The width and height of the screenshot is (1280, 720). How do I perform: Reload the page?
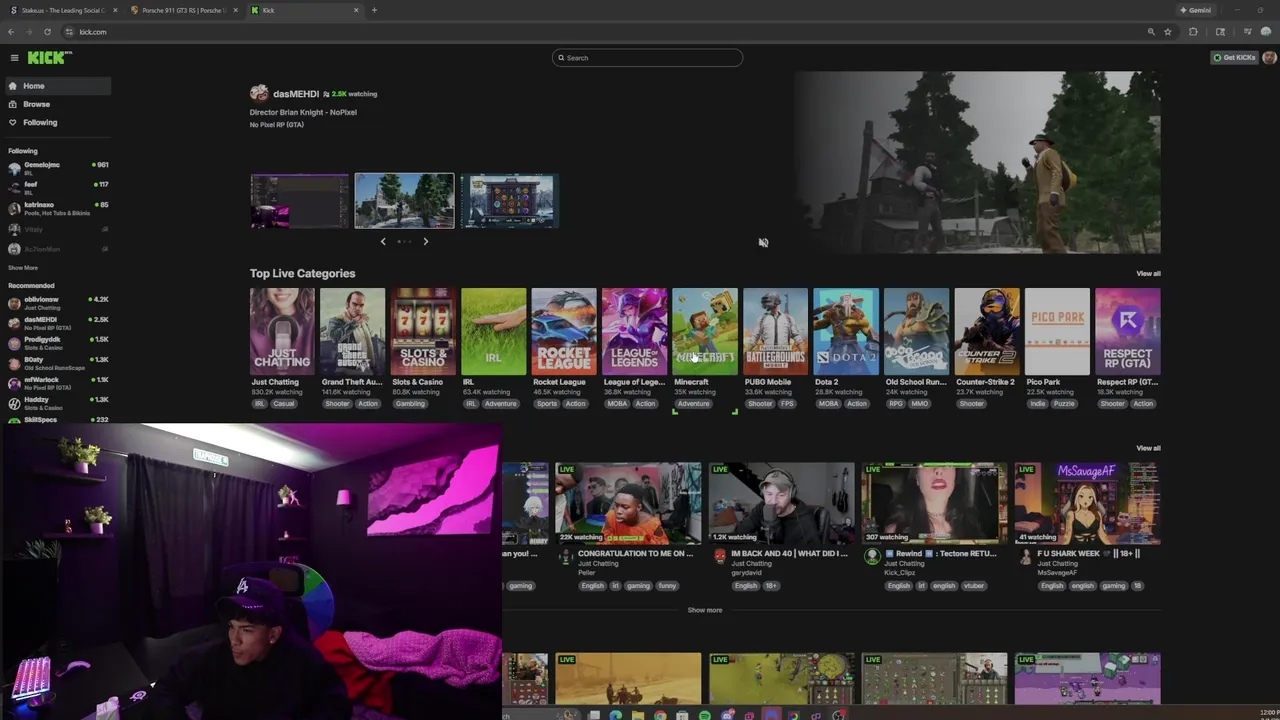pyautogui.click(x=47, y=32)
